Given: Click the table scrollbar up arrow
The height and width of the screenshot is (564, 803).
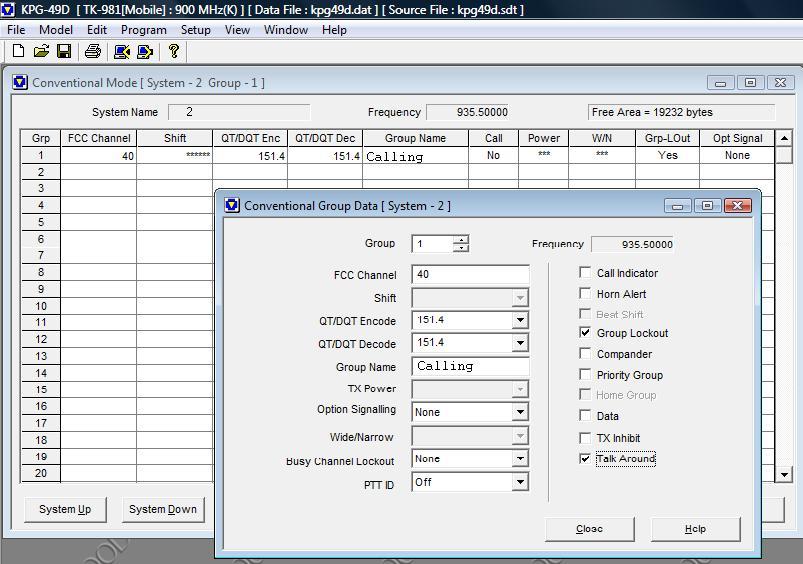Looking at the screenshot, I should [784, 138].
